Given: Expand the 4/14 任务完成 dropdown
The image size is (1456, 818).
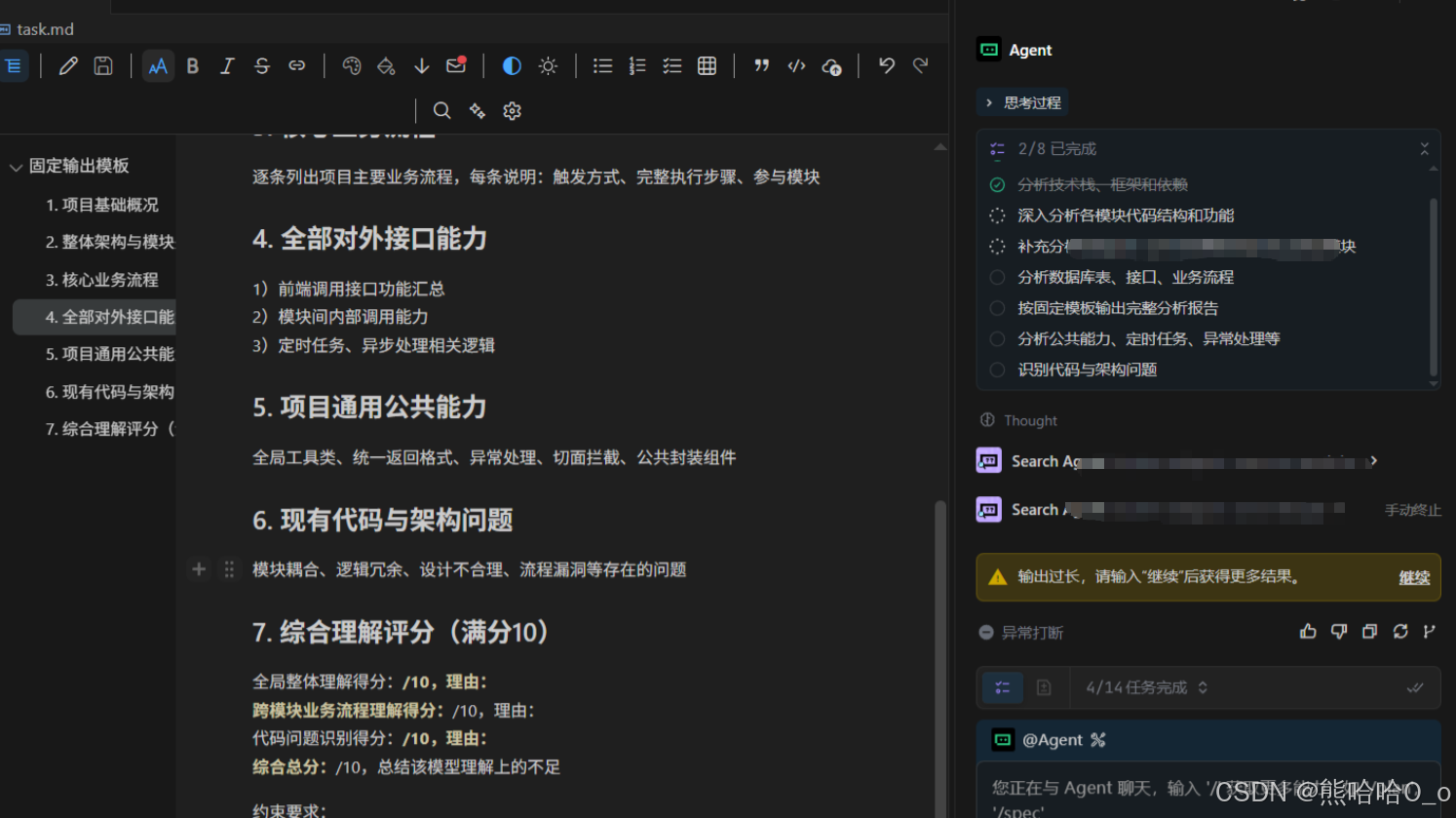Looking at the screenshot, I should (1147, 687).
